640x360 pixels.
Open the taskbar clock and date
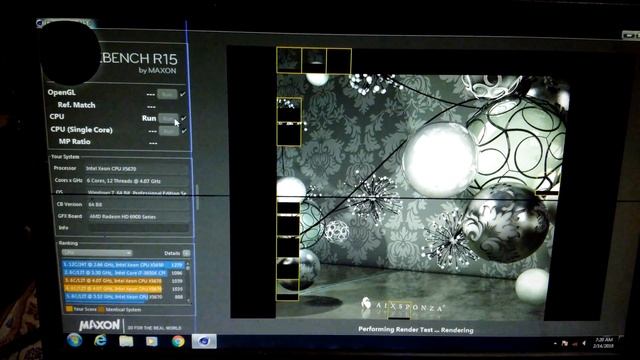604,342
